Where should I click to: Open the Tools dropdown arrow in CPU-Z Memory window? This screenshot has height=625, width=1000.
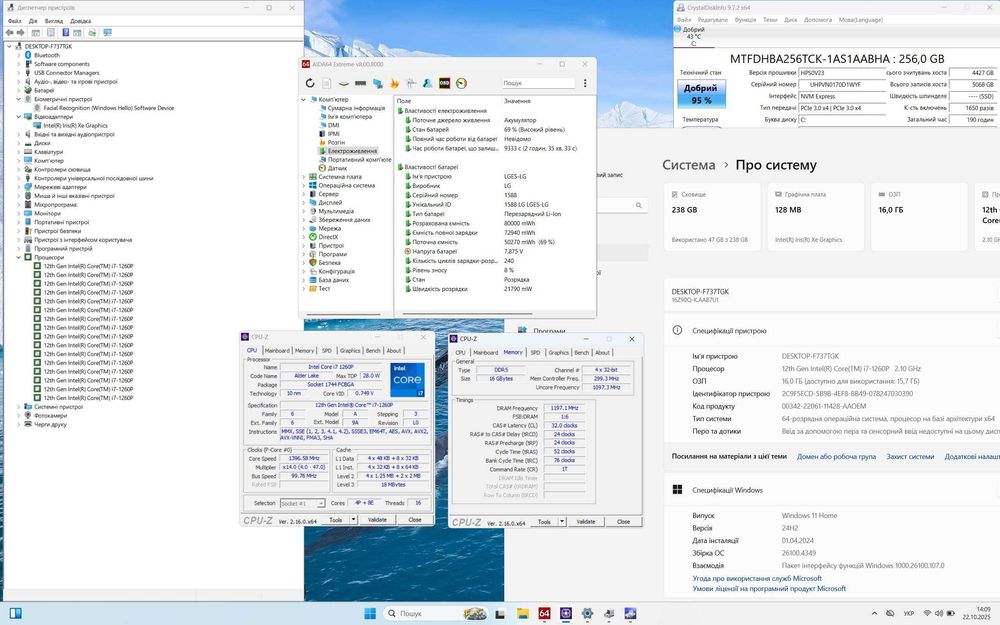point(562,522)
